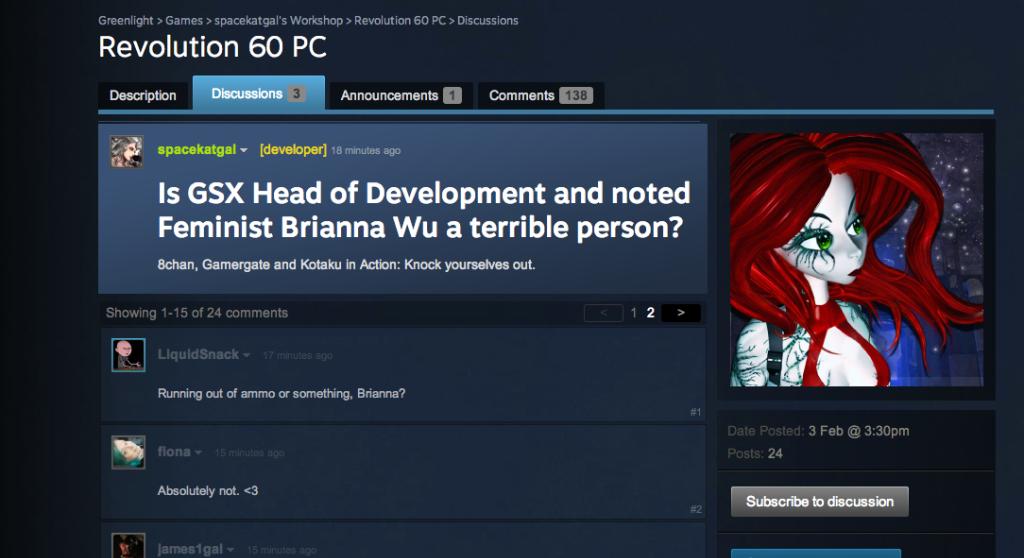The image size is (1024, 558).
Task: Go to comments page 1
Action: (633, 313)
